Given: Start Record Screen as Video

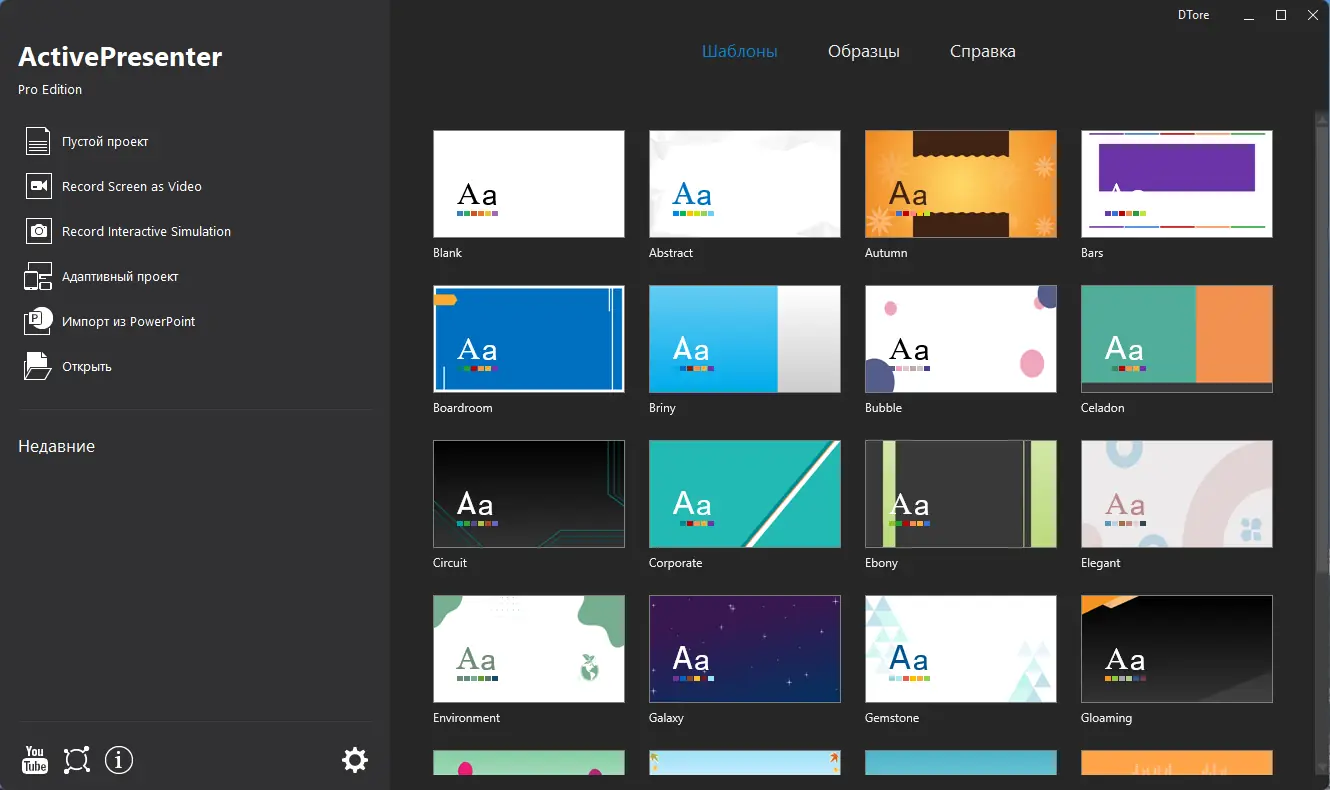Looking at the screenshot, I should click(132, 186).
